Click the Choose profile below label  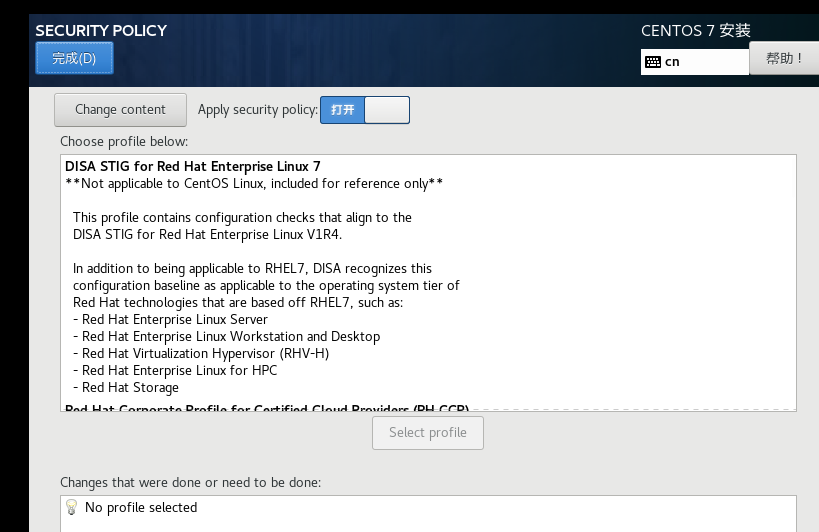click(x=124, y=141)
